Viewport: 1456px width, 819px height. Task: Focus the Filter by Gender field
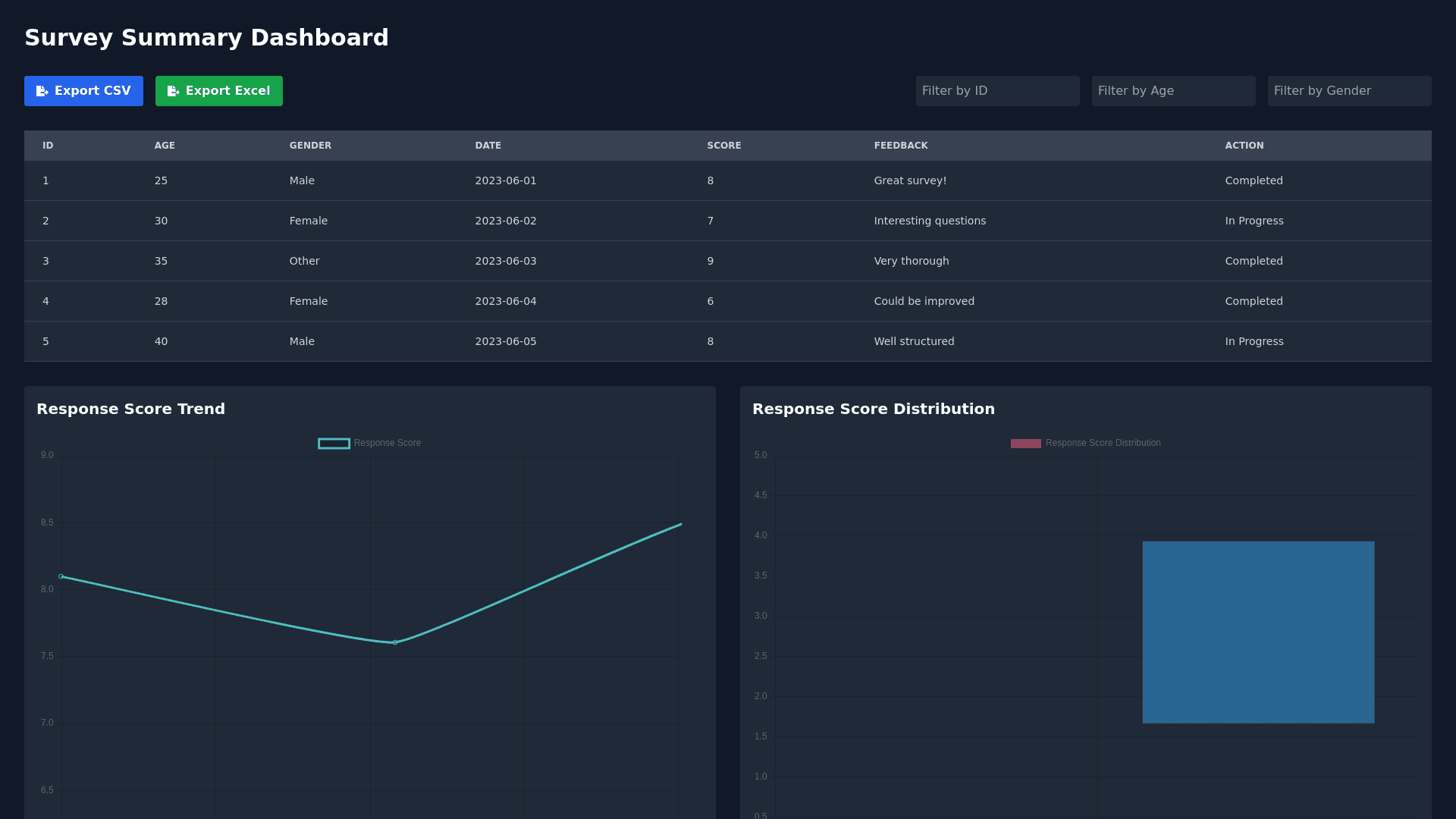(x=1349, y=91)
